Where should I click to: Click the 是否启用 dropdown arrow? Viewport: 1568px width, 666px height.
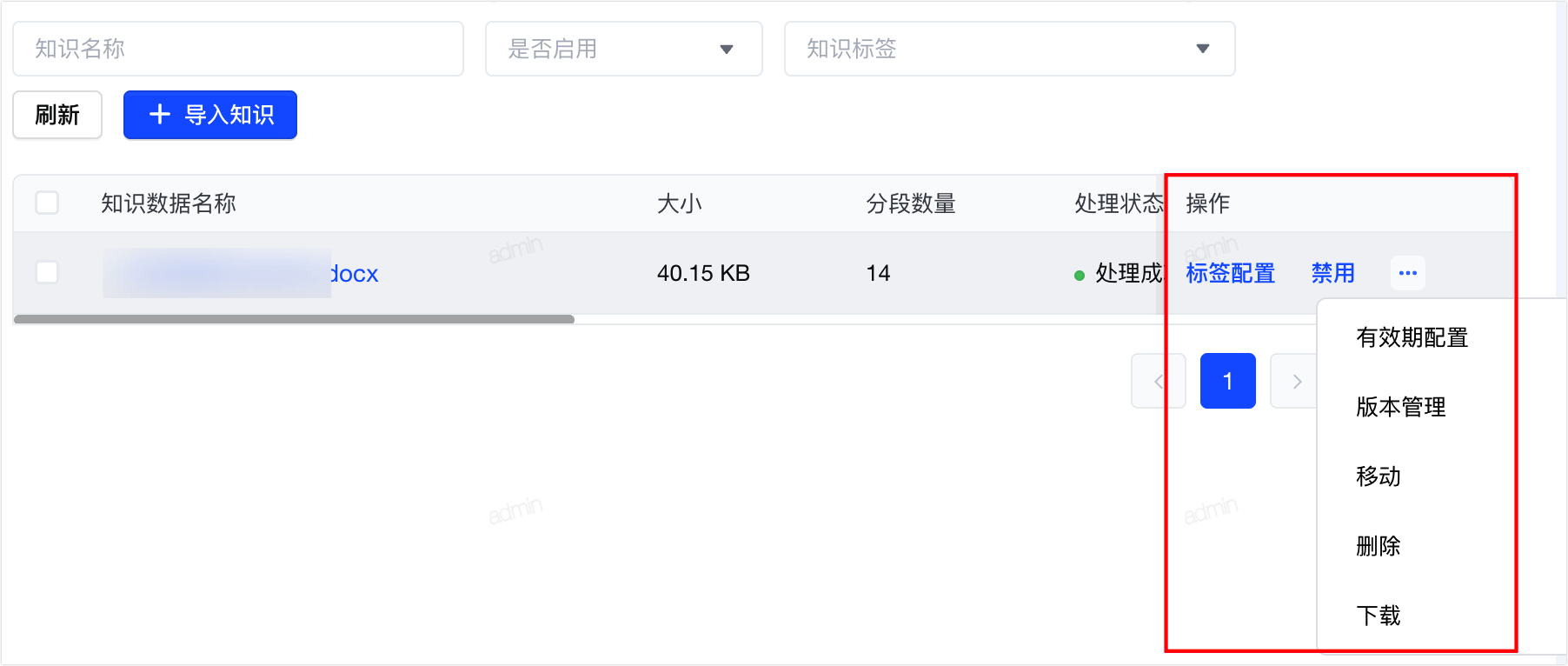tap(727, 50)
